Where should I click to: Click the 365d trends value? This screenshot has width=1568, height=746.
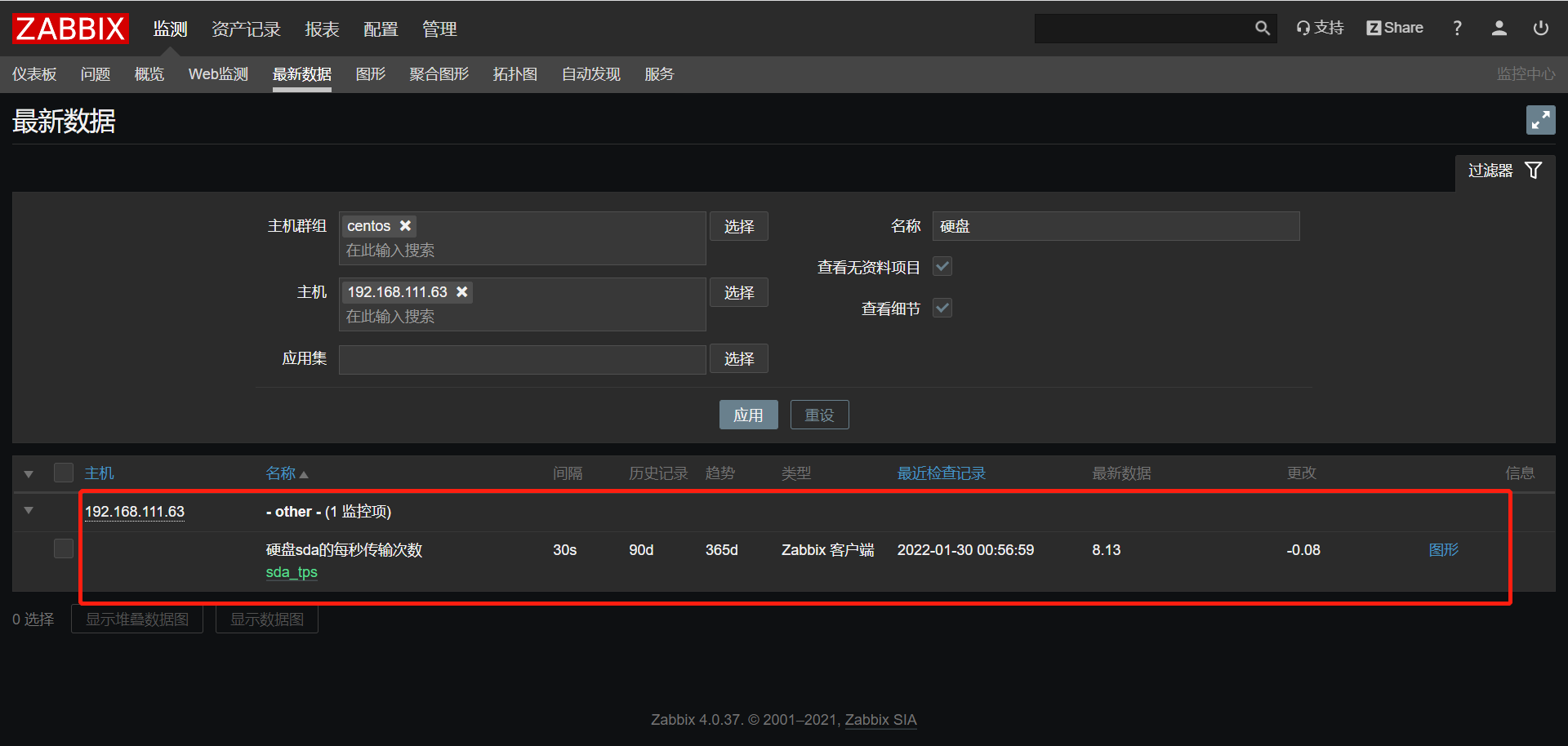click(x=721, y=550)
